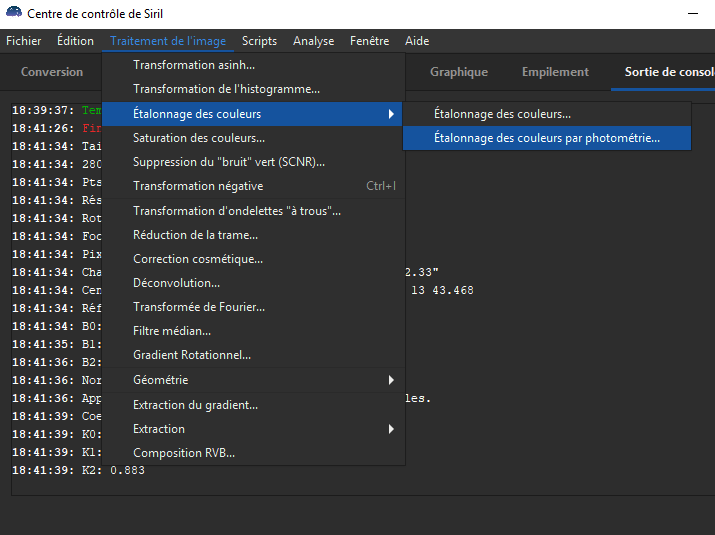Viewport: 715px width, 535px height.
Task: Click console line K2: 0.883
Action: coord(78,470)
